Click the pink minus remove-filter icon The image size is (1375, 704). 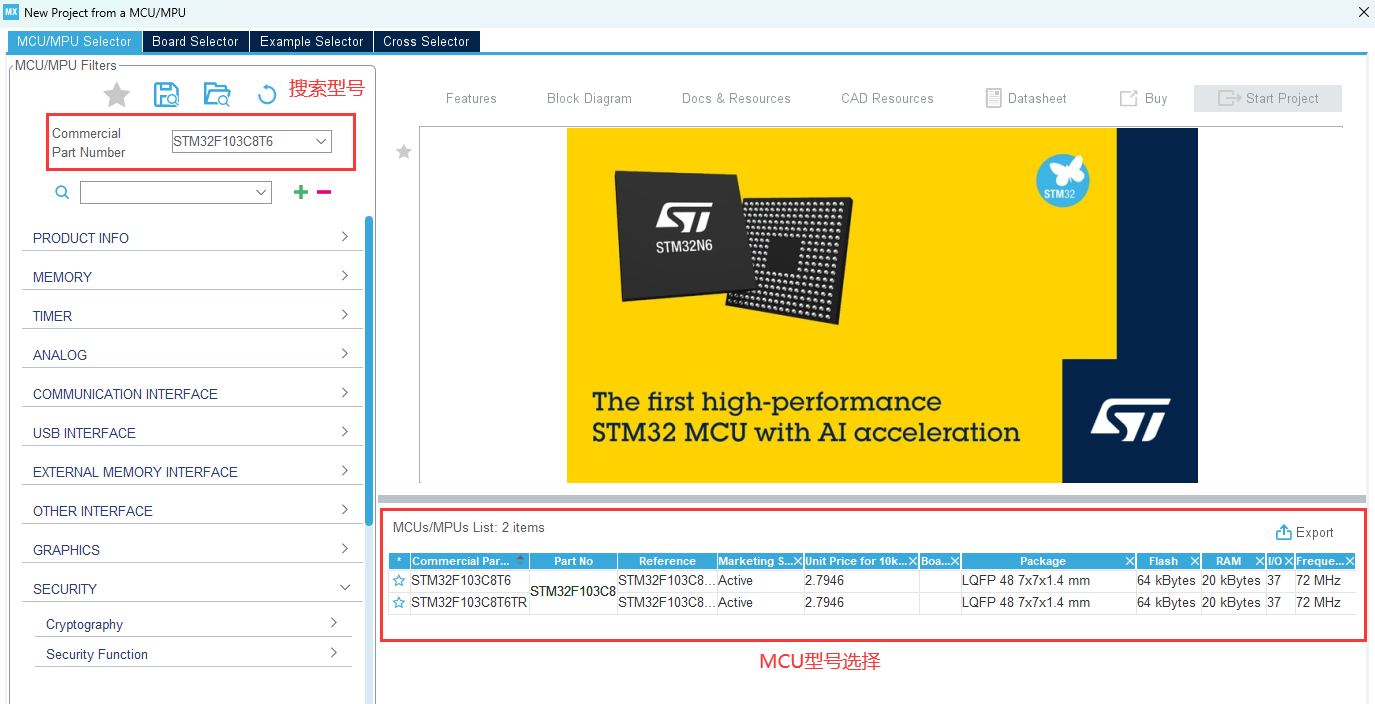324,192
